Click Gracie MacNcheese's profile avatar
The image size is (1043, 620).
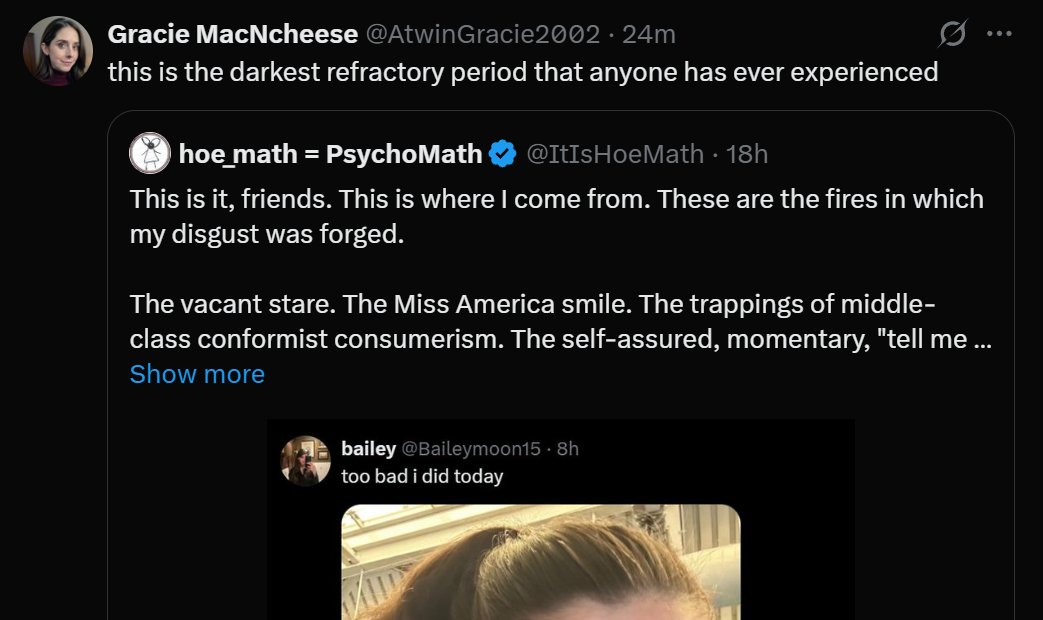[58, 51]
